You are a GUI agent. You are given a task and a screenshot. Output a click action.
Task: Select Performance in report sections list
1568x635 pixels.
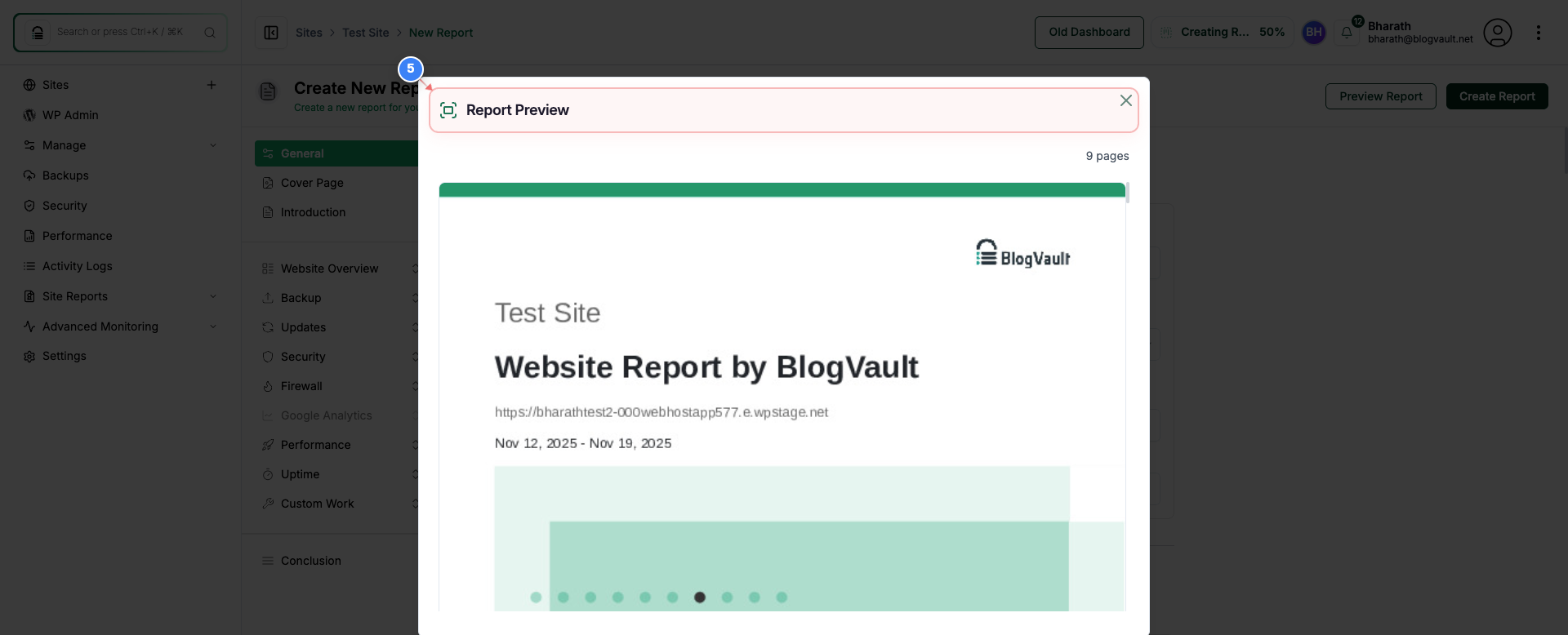[315, 445]
